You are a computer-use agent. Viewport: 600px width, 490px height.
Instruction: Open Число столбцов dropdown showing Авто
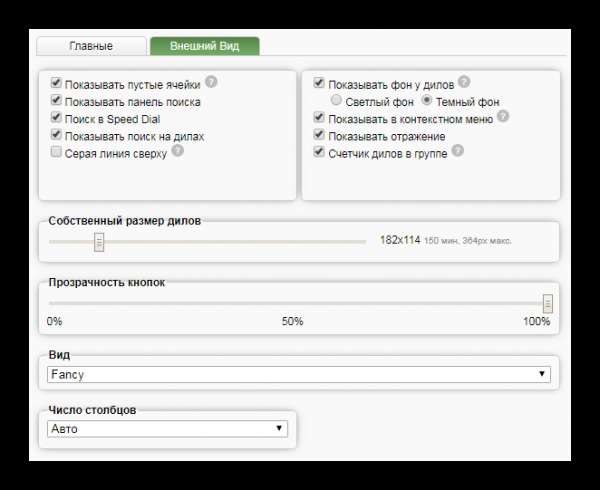pyautogui.click(x=167, y=428)
